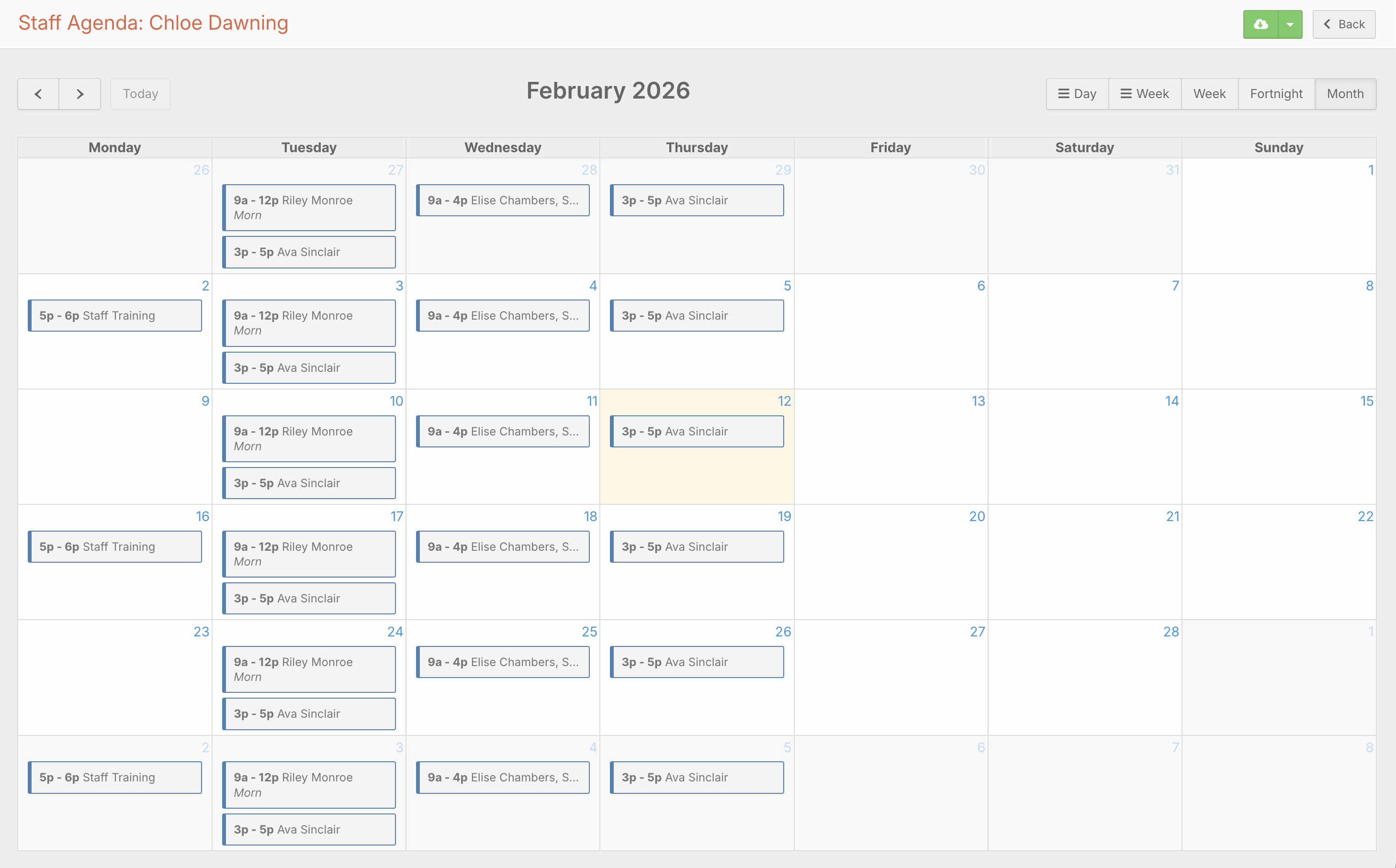Screen dimensions: 1396x868
Task: Click the green cloud download icon
Action: pos(1260,24)
